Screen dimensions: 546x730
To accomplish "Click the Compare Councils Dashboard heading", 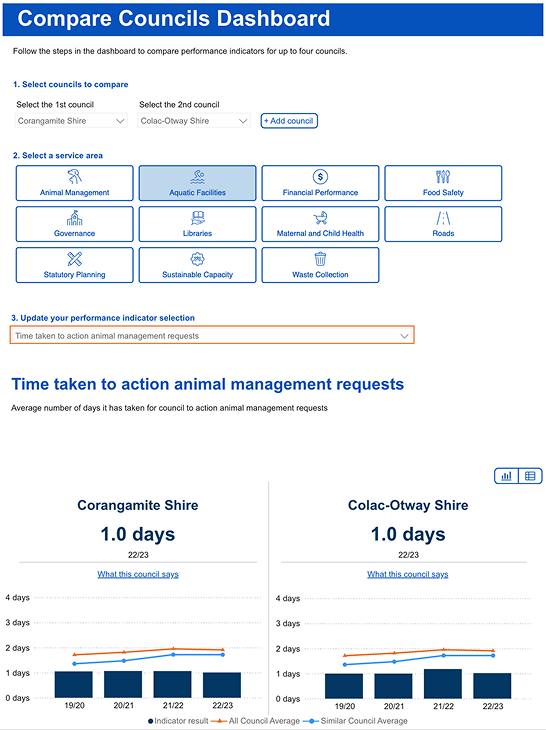I will coord(174,19).
